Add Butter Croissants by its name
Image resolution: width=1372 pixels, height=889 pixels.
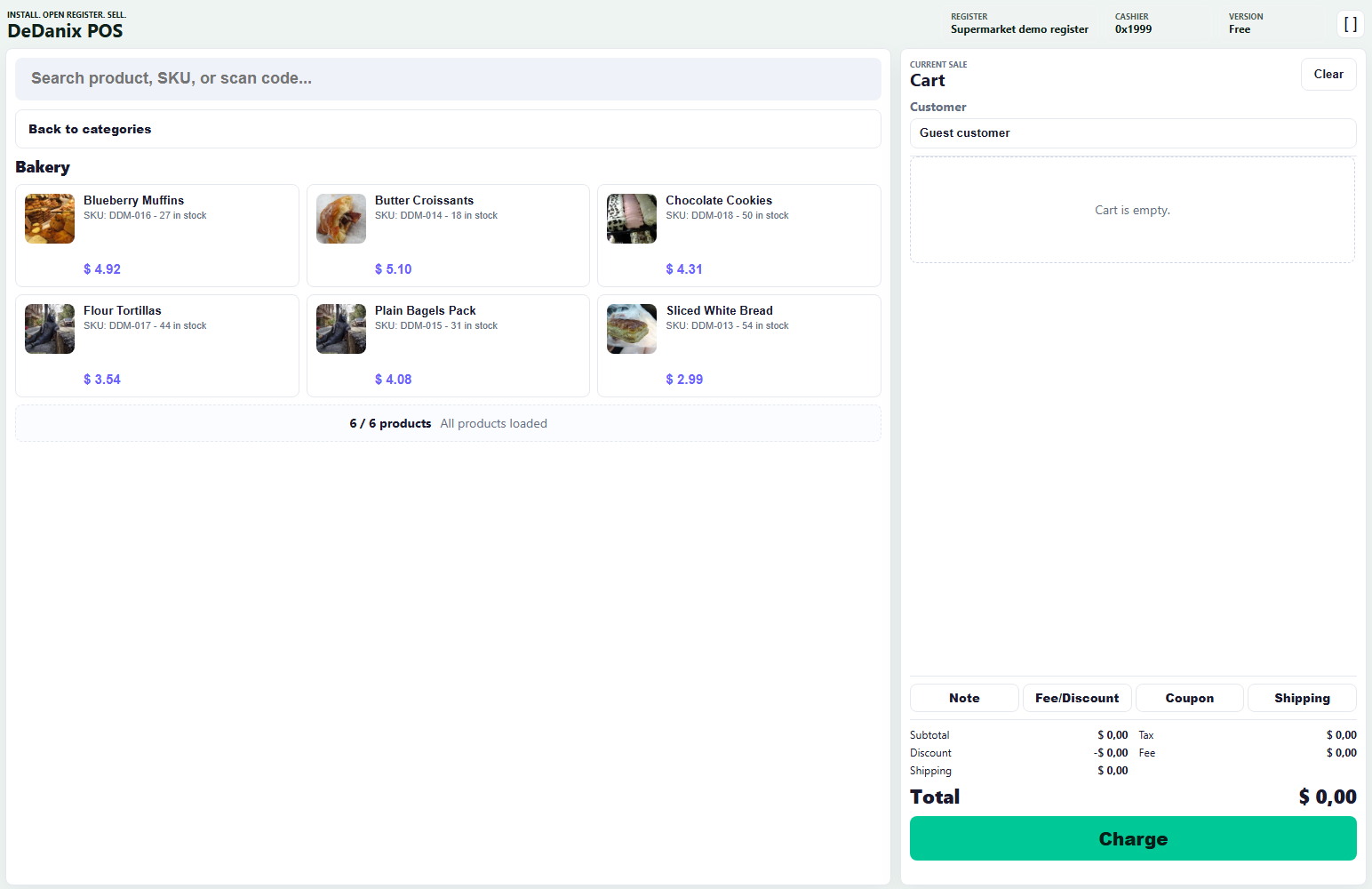[424, 200]
